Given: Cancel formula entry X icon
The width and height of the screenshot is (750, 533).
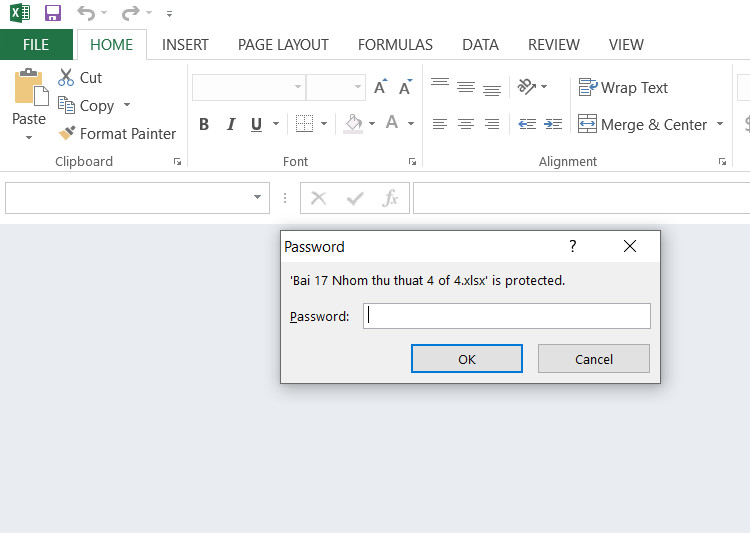Looking at the screenshot, I should coord(319,198).
